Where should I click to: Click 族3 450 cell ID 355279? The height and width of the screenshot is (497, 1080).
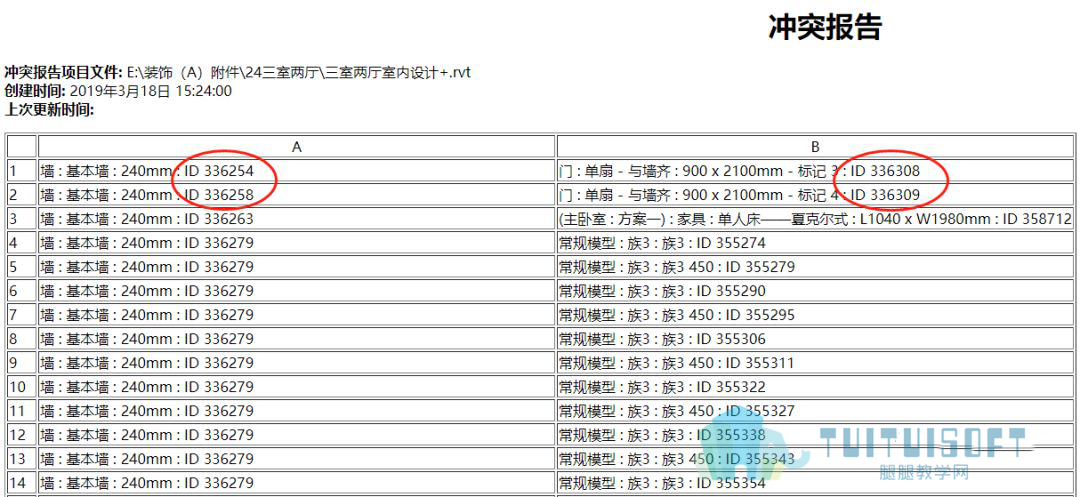[x=815, y=266]
